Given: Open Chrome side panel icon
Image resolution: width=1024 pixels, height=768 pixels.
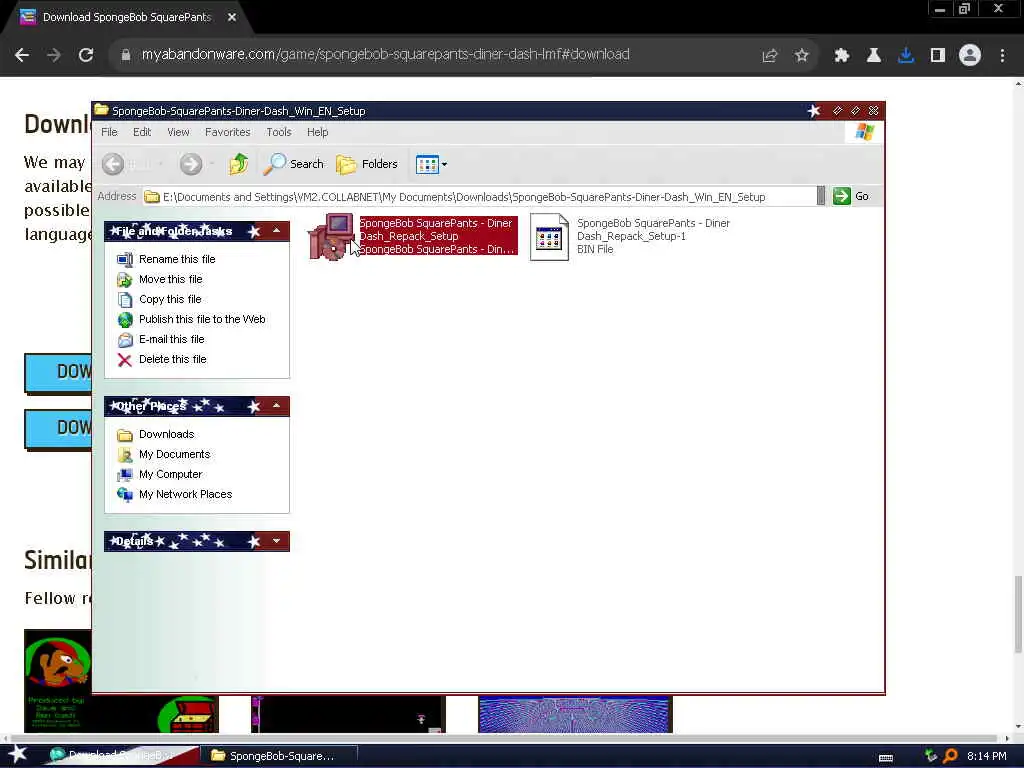Looking at the screenshot, I should (x=938, y=56).
